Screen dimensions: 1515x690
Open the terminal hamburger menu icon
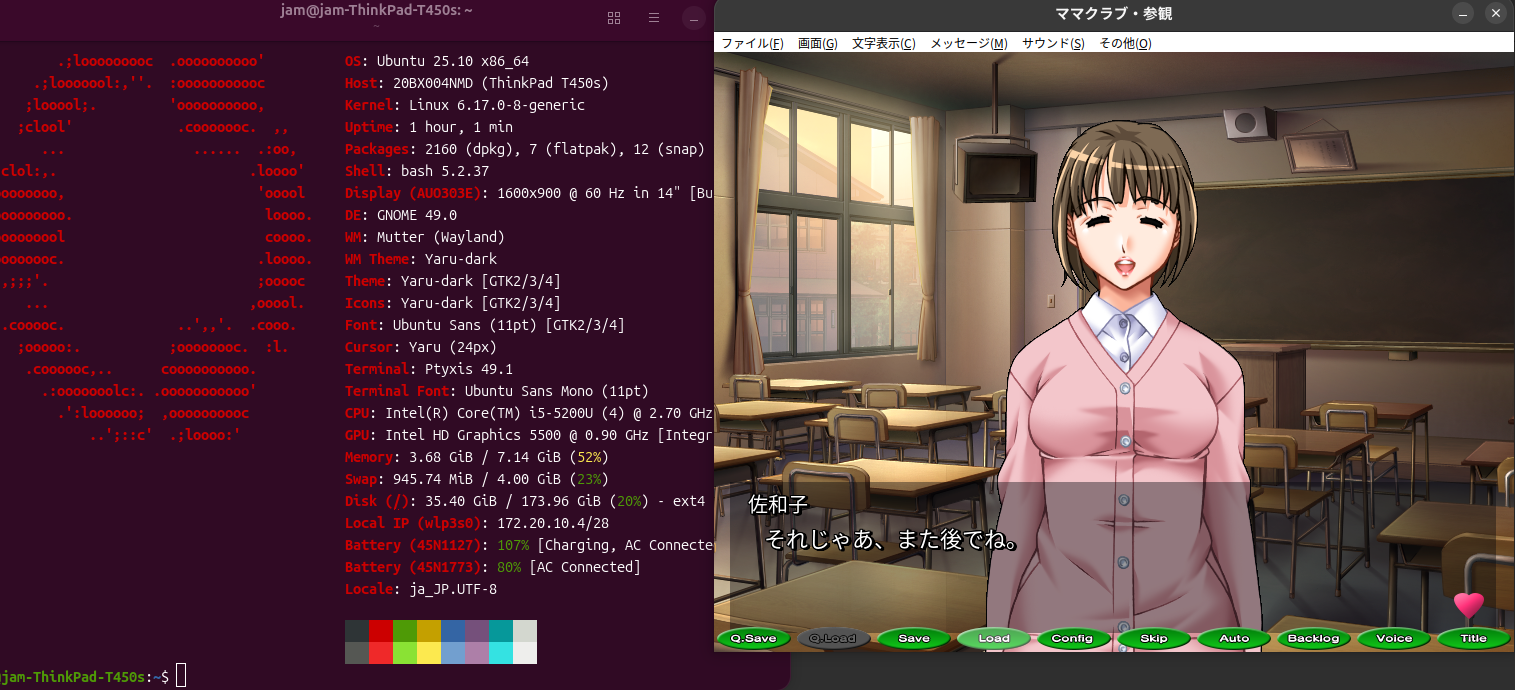click(654, 18)
